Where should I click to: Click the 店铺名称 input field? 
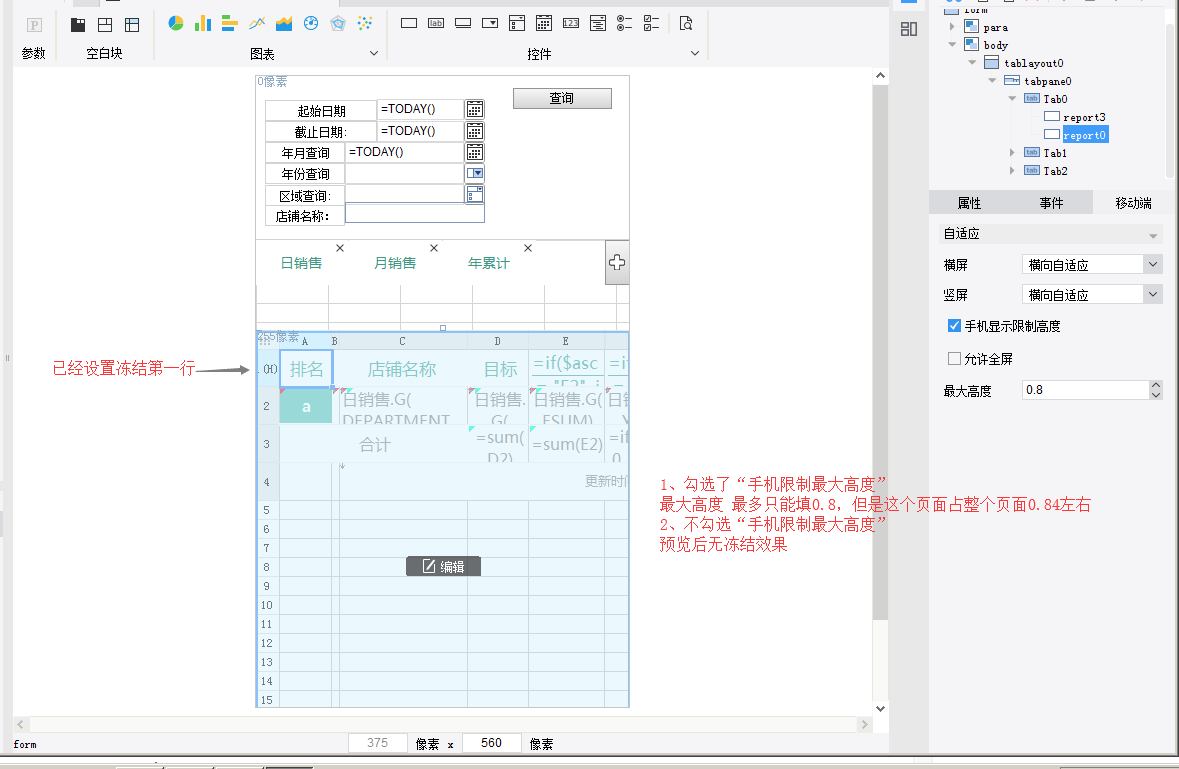point(414,214)
